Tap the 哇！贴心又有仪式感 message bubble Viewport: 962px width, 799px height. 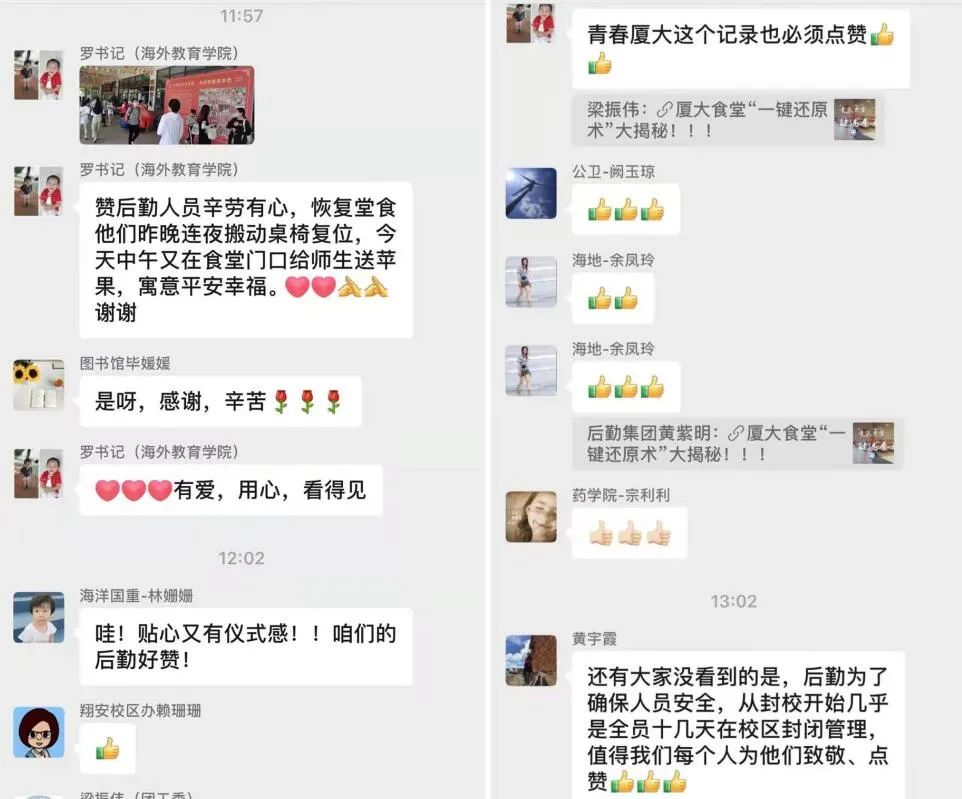[x=246, y=647]
